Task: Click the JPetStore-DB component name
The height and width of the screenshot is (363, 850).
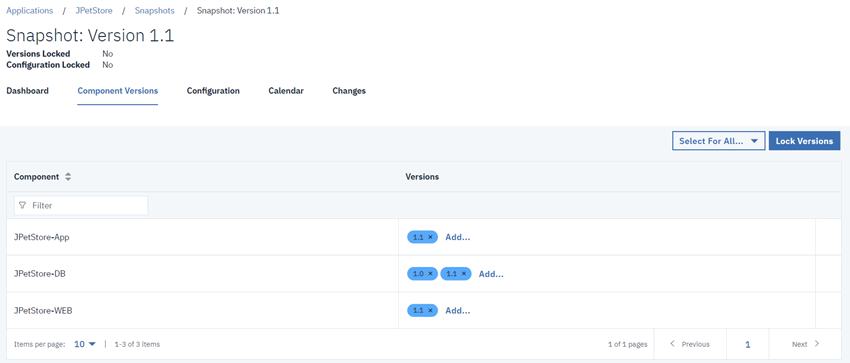Action: 40,274
